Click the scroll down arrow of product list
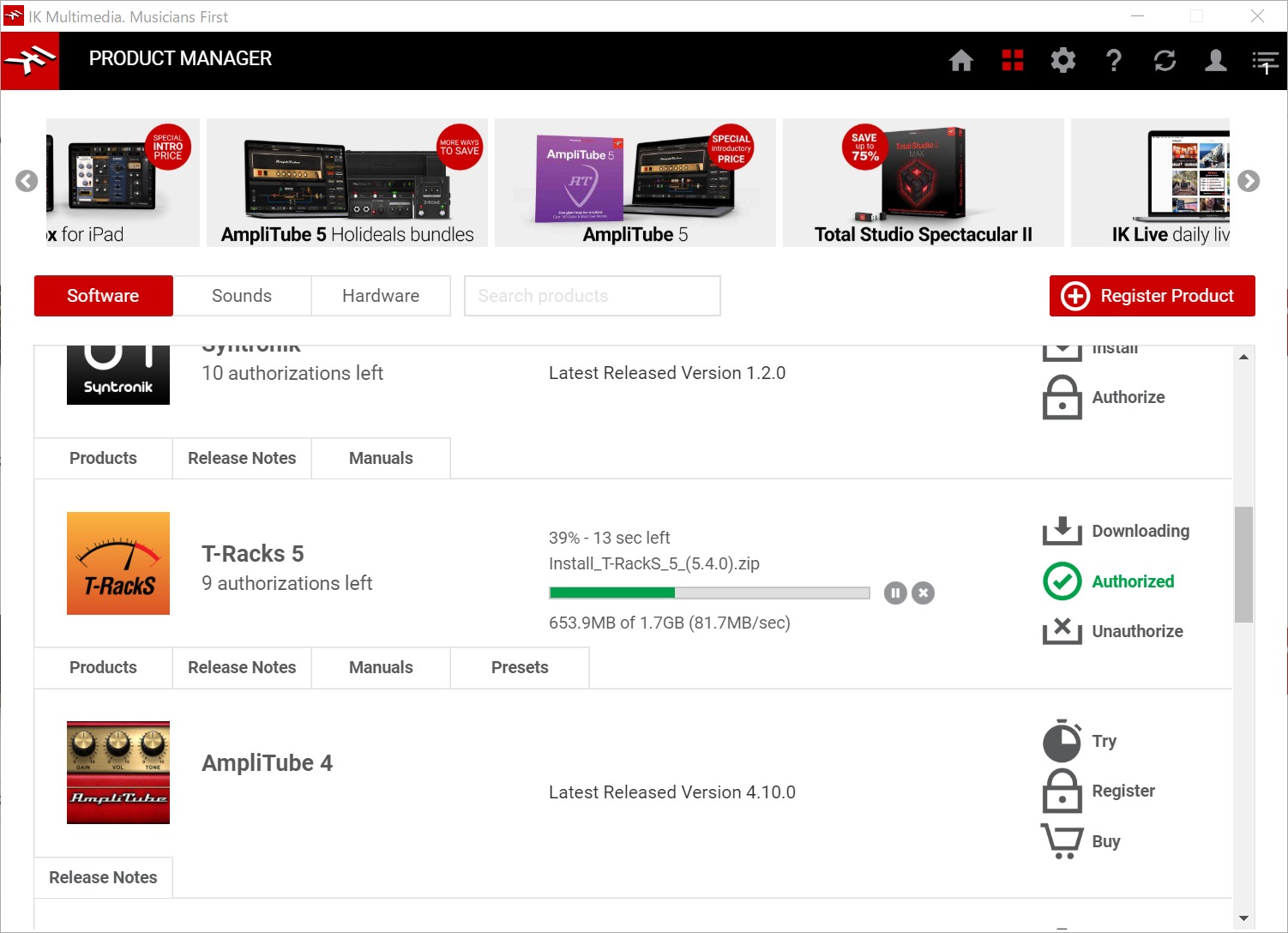The width and height of the screenshot is (1288, 933). point(1243,918)
